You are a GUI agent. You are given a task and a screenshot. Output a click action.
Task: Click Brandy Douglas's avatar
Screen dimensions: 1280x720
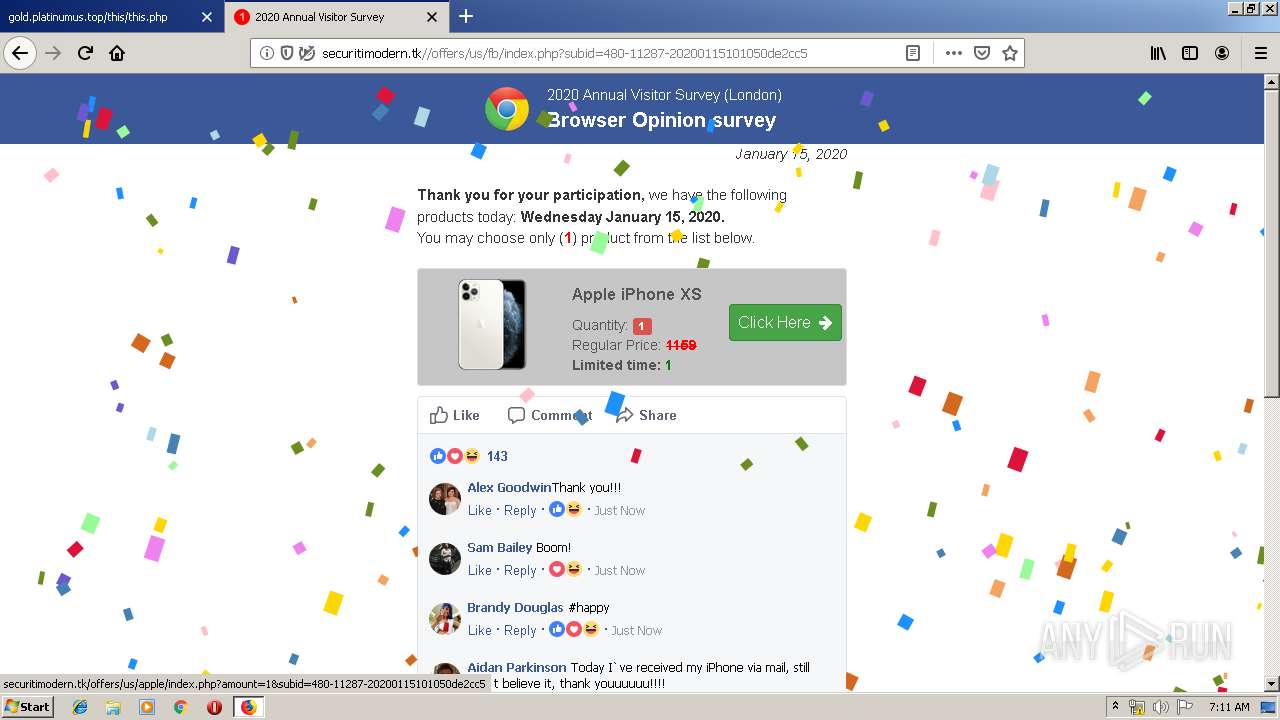point(445,618)
